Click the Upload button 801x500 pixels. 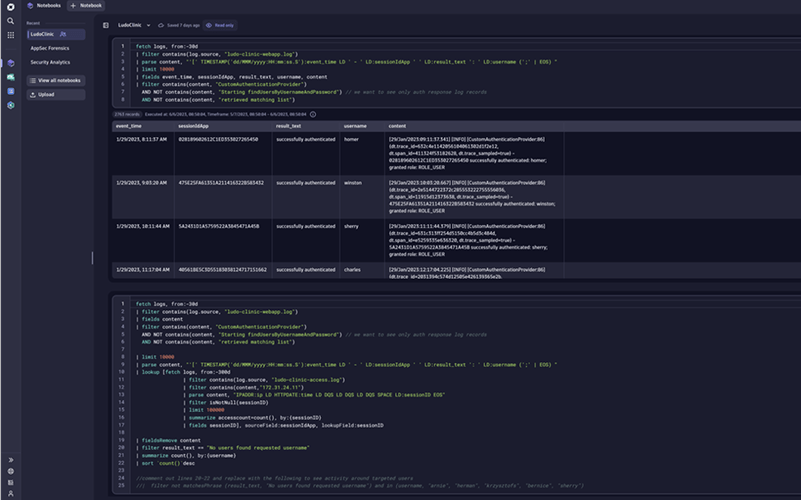click(42, 94)
